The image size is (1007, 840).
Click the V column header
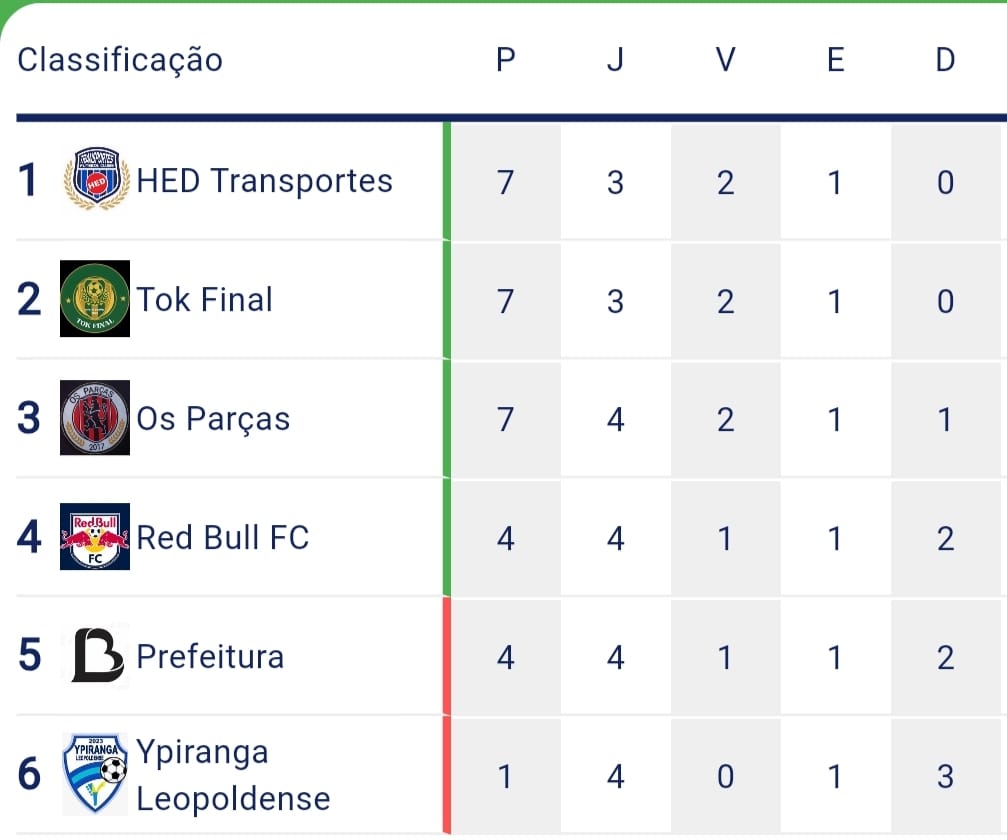tap(725, 59)
